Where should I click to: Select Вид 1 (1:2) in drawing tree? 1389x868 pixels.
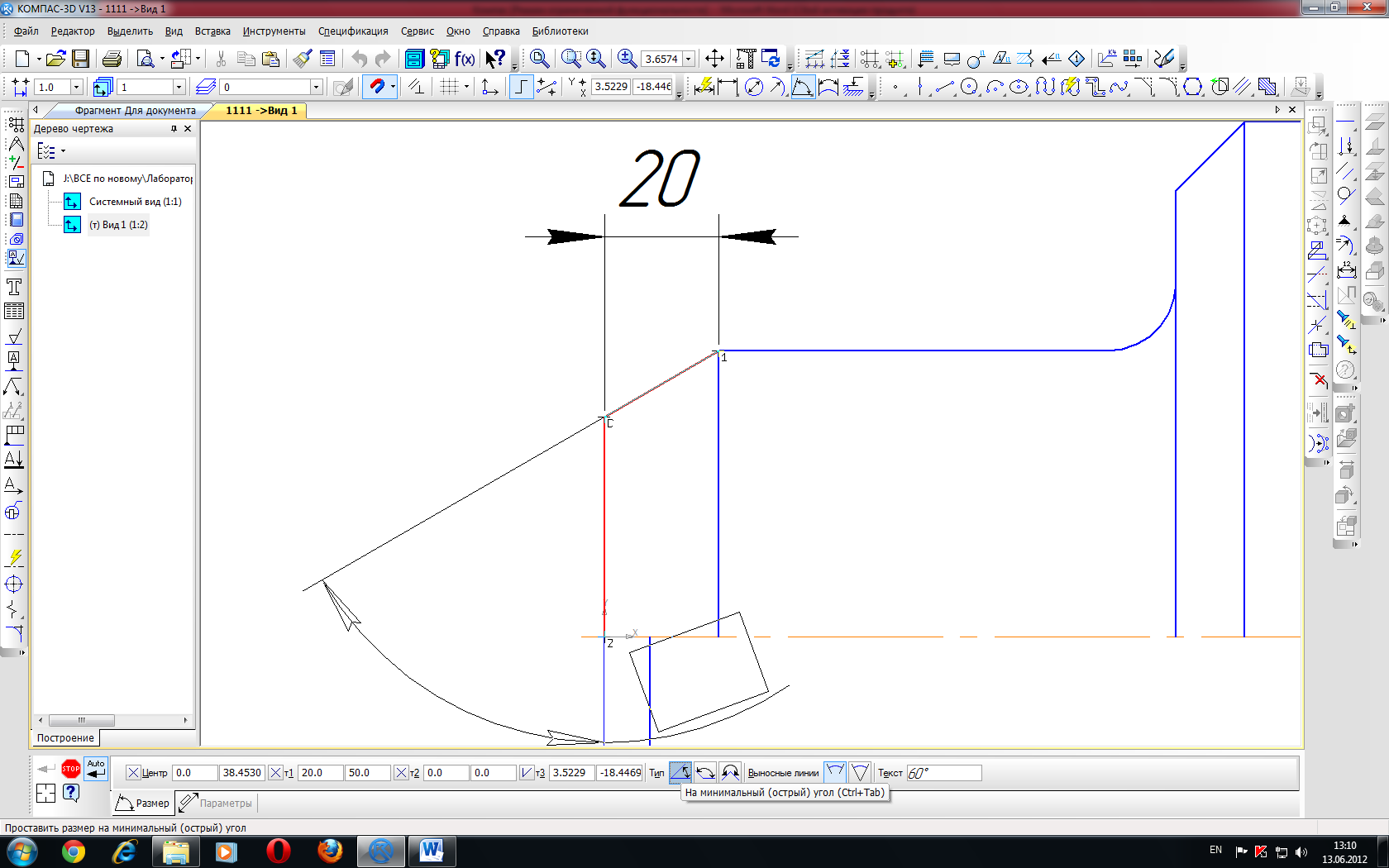click(118, 225)
